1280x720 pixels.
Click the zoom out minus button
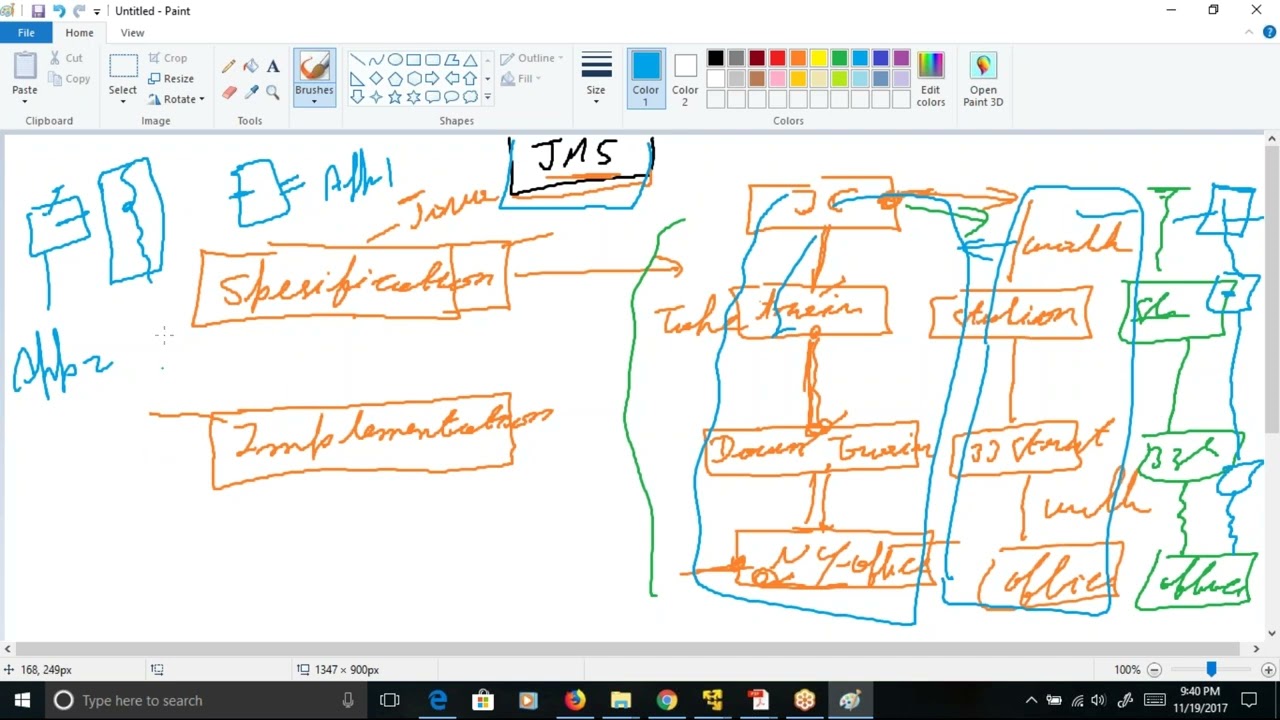coord(1154,670)
